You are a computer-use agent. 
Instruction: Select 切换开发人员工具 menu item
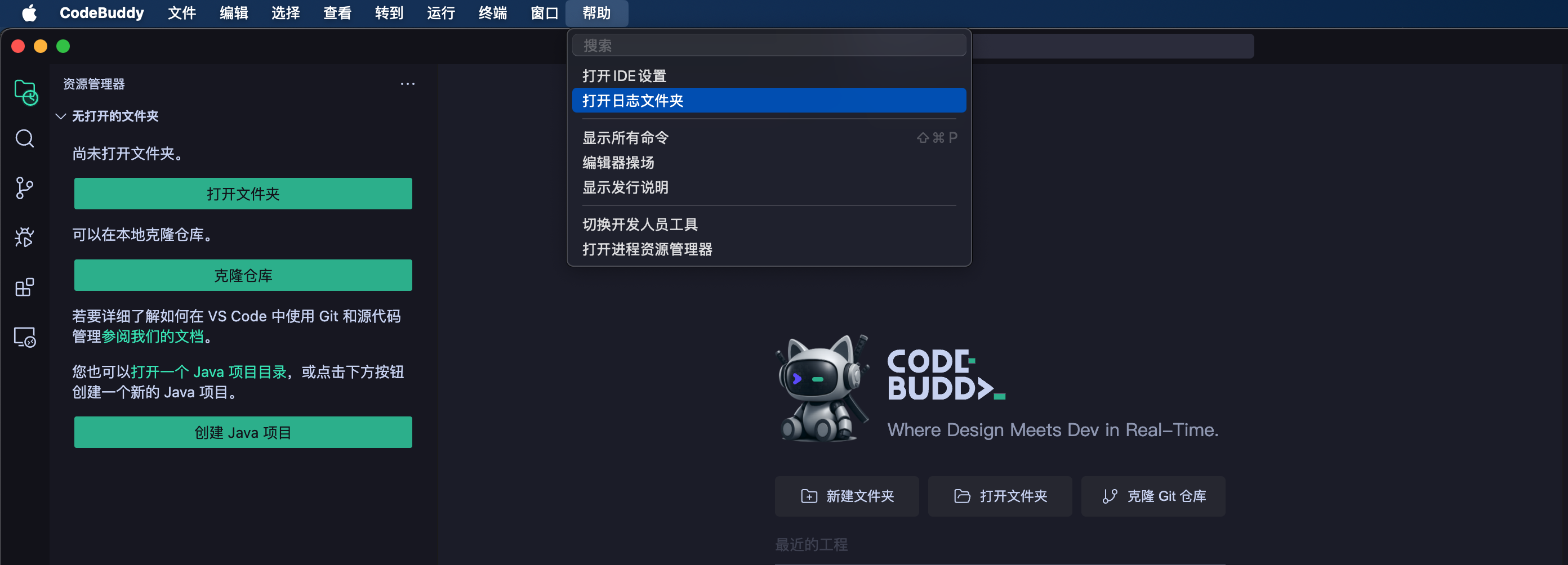click(x=640, y=225)
